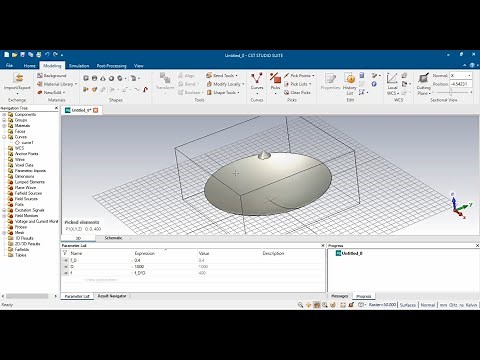Click the Transform tool icon

tap(165, 78)
